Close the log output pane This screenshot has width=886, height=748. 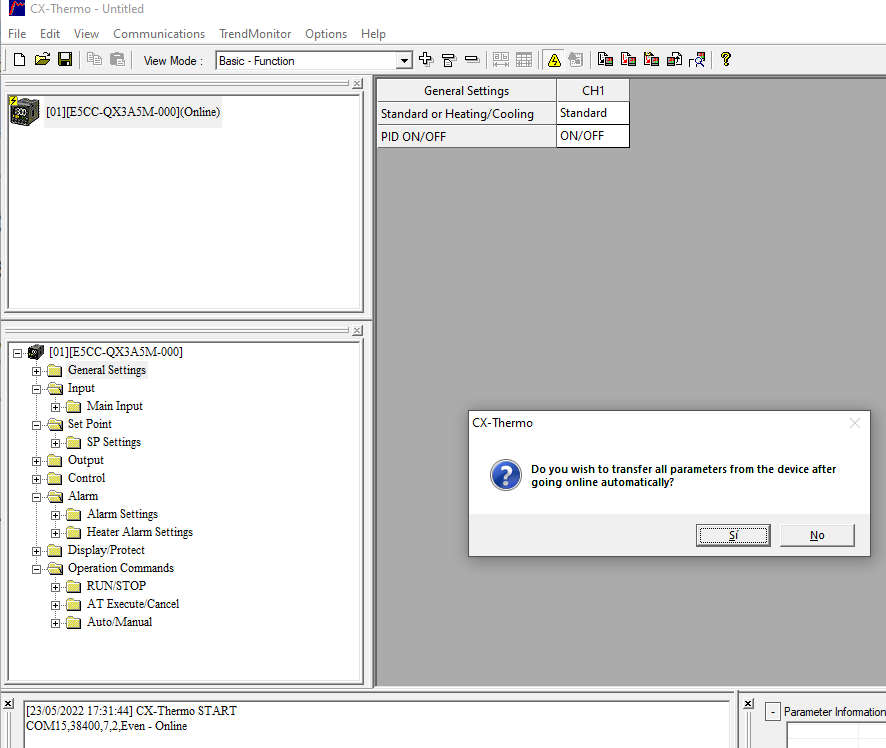[x=8, y=703]
